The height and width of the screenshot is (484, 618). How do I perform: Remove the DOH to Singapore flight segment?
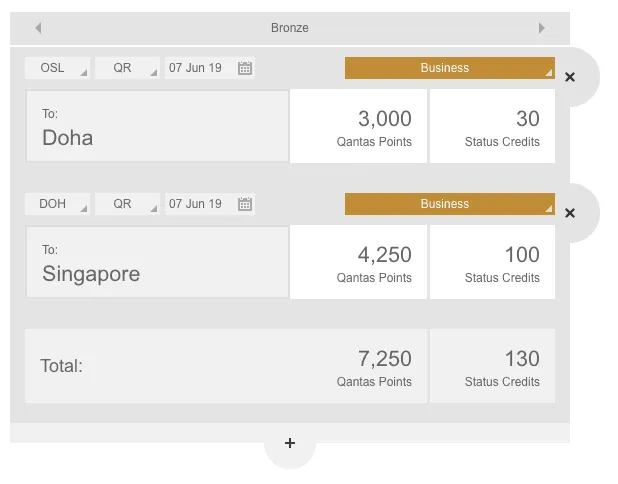[570, 213]
